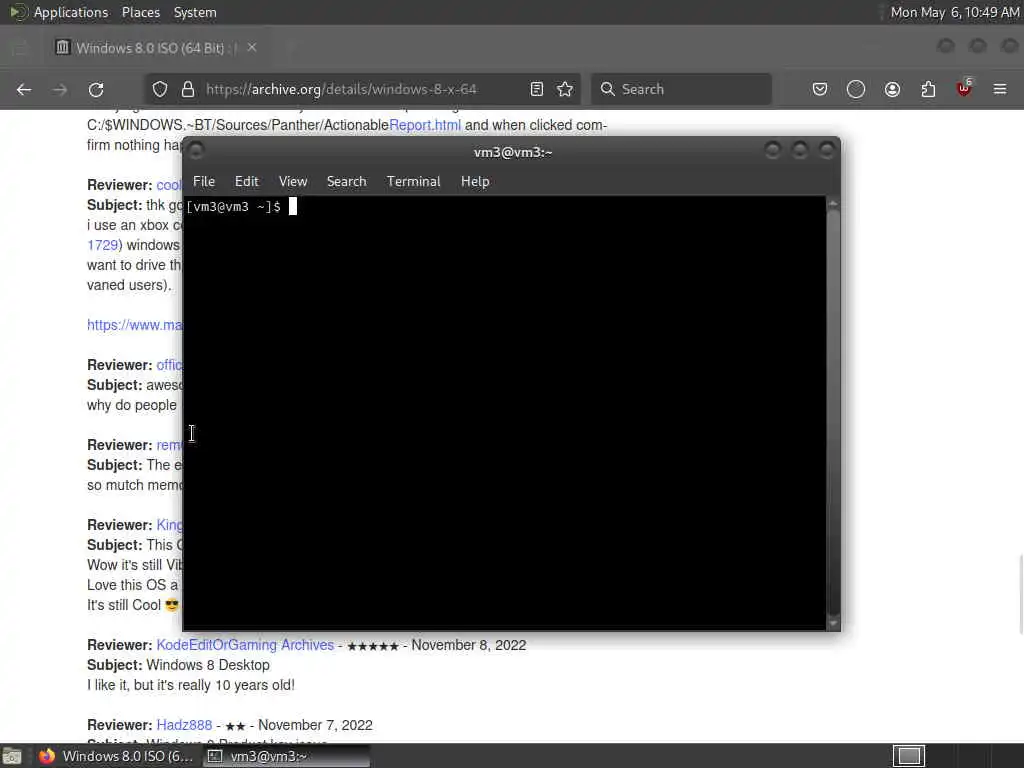Select the Windows 8.0 ISO browser tab
The height and width of the screenshot is (768, 1024).
pos(157,48)
